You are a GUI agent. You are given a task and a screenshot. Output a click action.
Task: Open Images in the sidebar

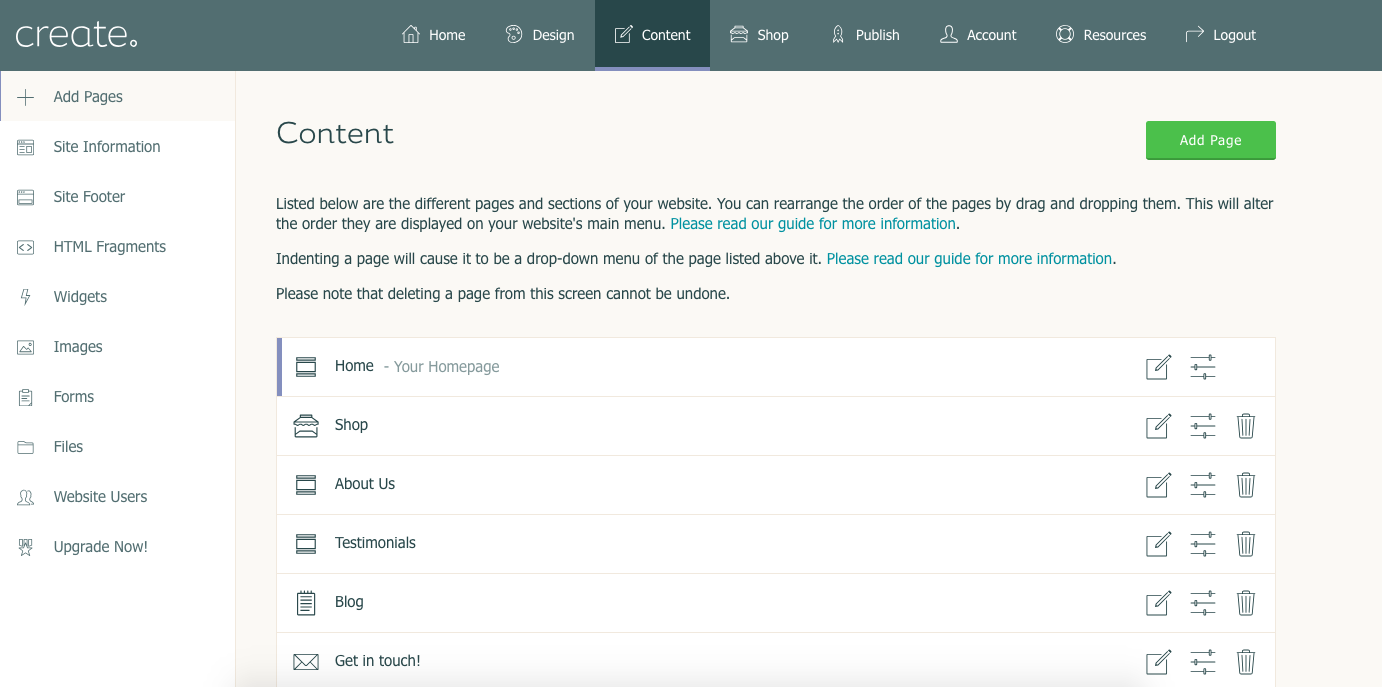(118, 346)
